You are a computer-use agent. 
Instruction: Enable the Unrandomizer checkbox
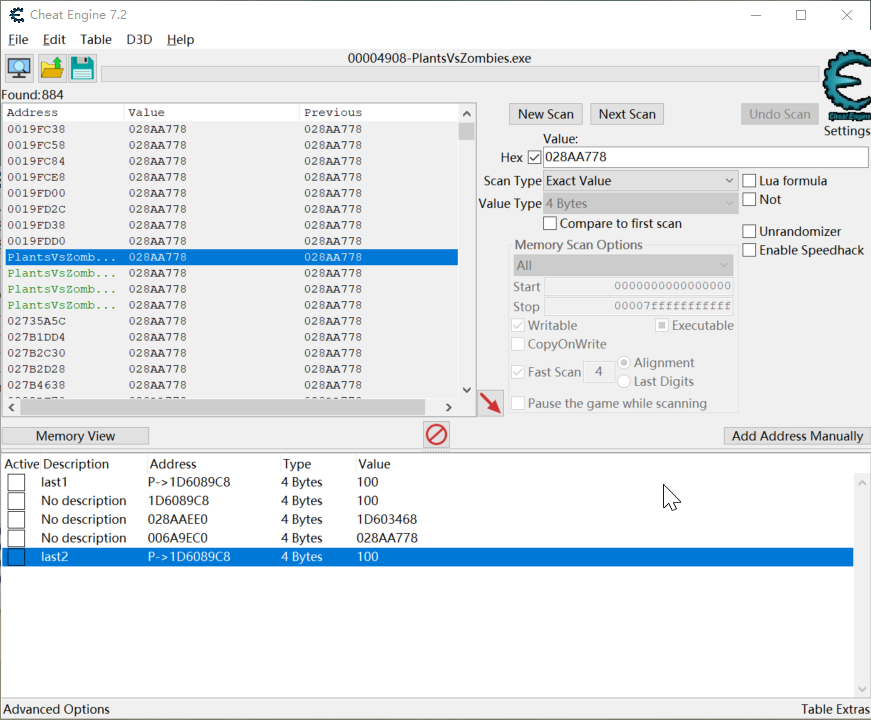point(749,231)
